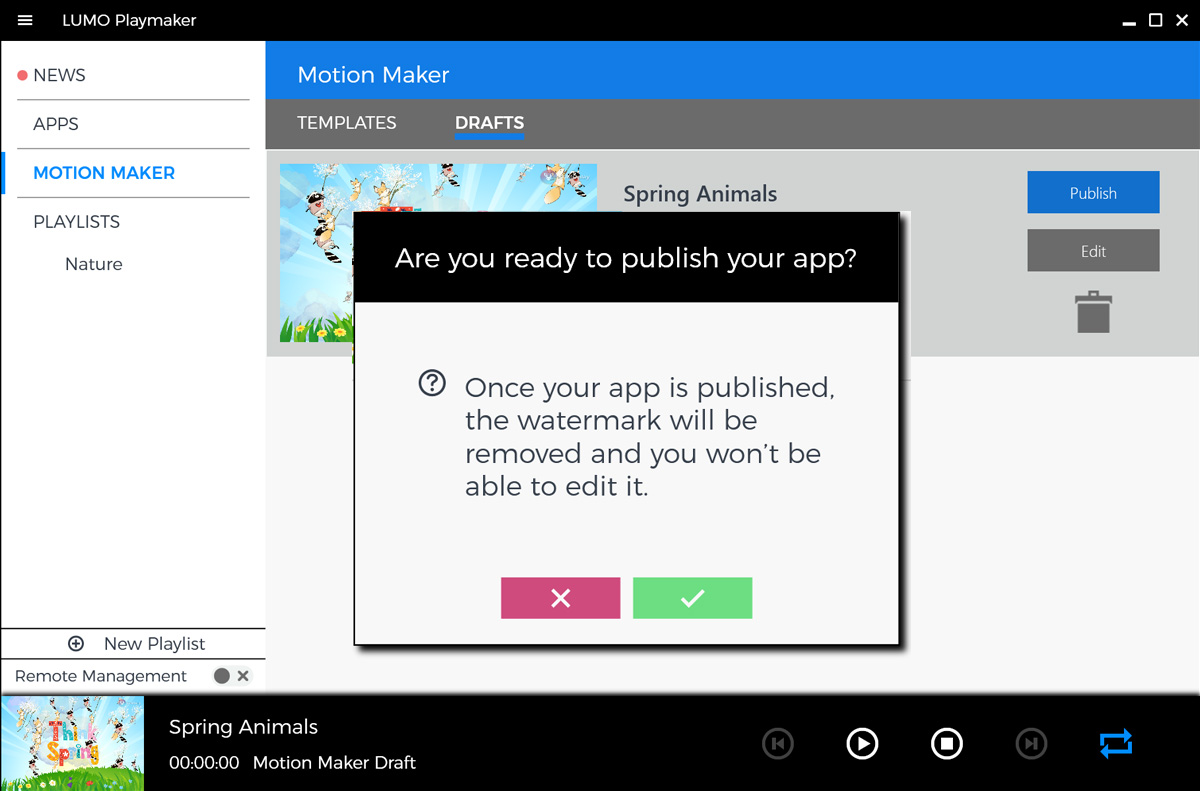Click the blue Publish button
Image resolution: width=1200 pixels, height=791 pixels.
coord(1093,193)
